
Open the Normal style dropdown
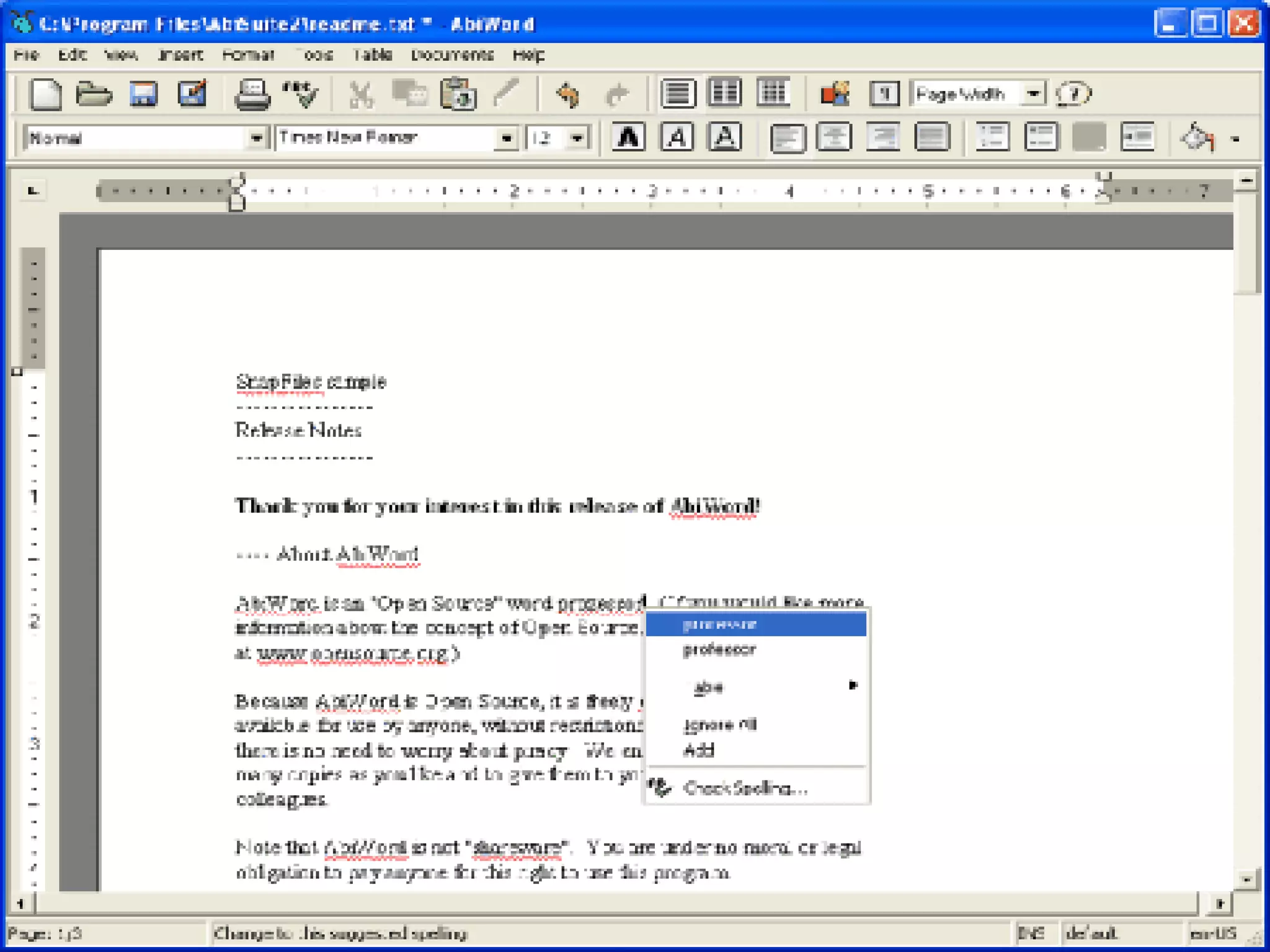(256, 138)
